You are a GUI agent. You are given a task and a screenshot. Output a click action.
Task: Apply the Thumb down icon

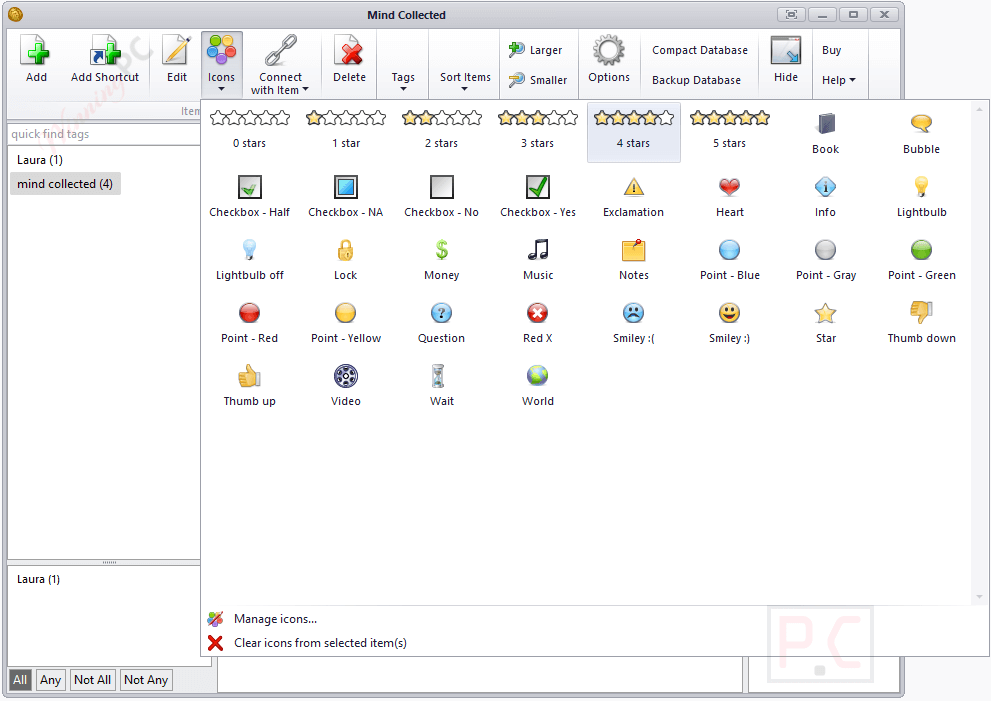[921, 322]
